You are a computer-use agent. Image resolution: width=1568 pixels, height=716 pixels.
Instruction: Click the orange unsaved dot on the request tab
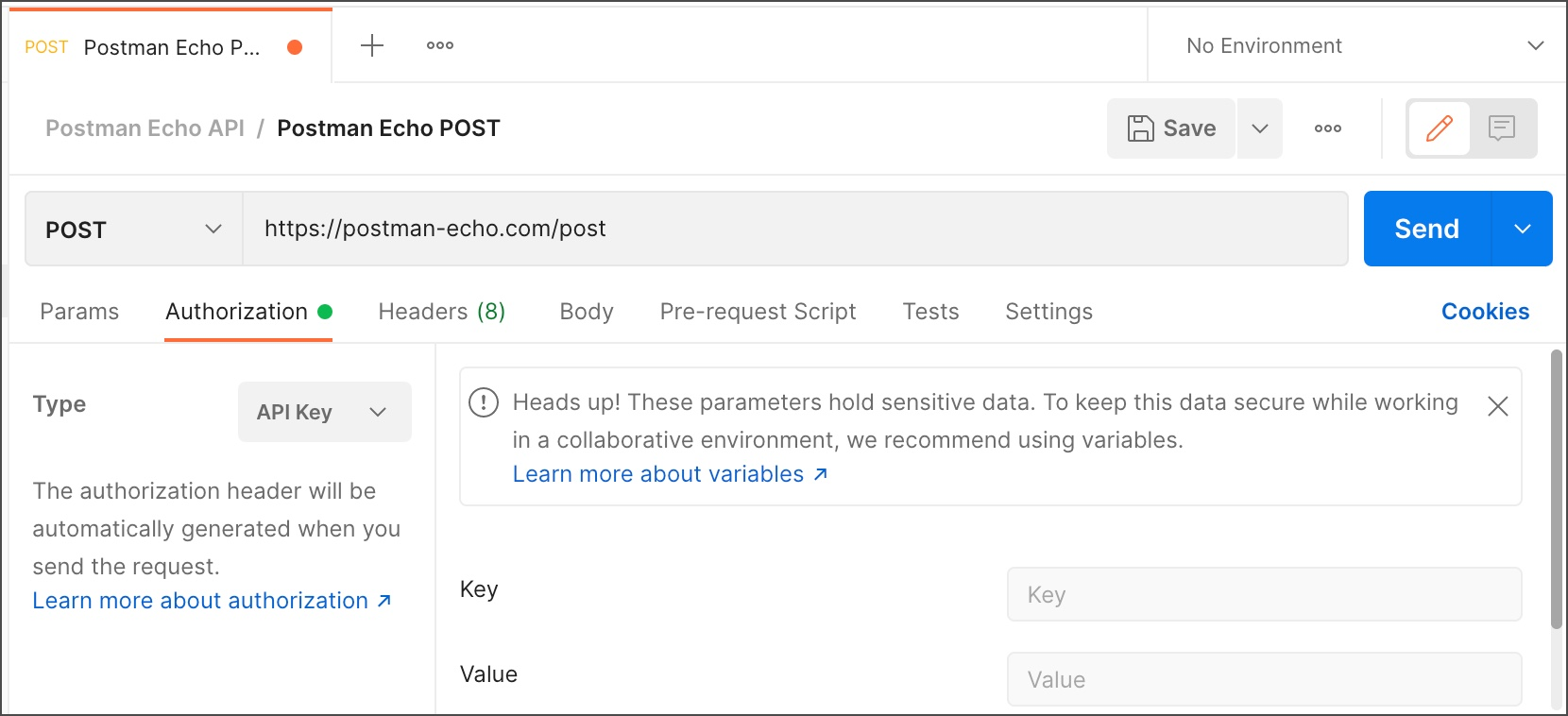[x=295, y=47]
